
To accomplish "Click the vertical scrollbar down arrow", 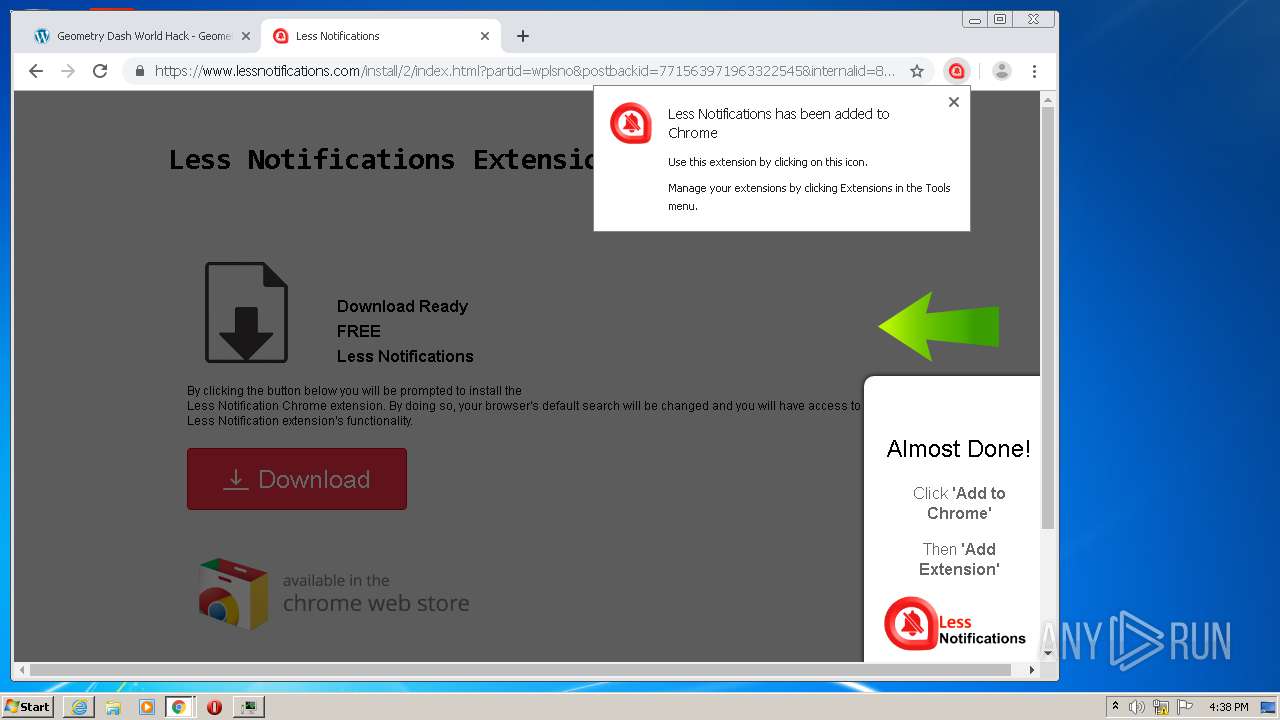I will (x=1048, y=654).
